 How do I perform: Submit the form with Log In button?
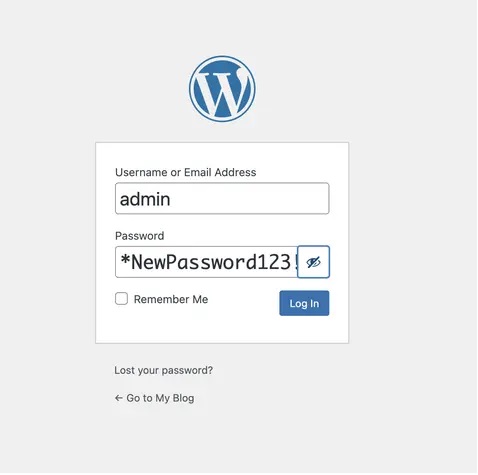pos(304,303)
